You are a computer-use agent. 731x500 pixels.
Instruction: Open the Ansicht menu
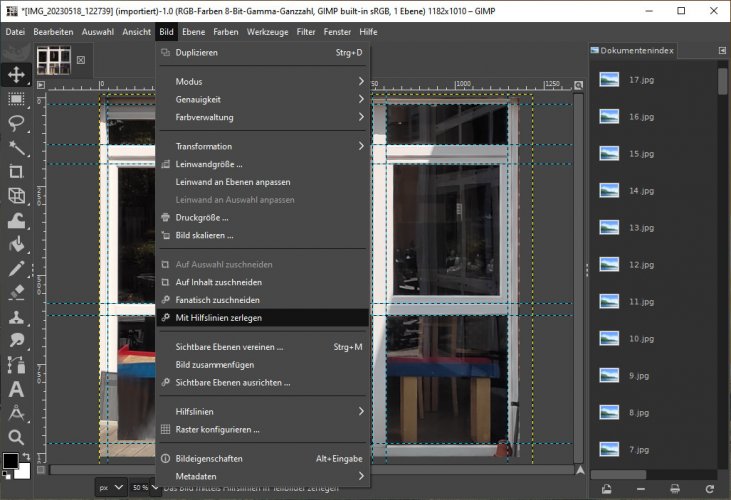click(137, 32)
